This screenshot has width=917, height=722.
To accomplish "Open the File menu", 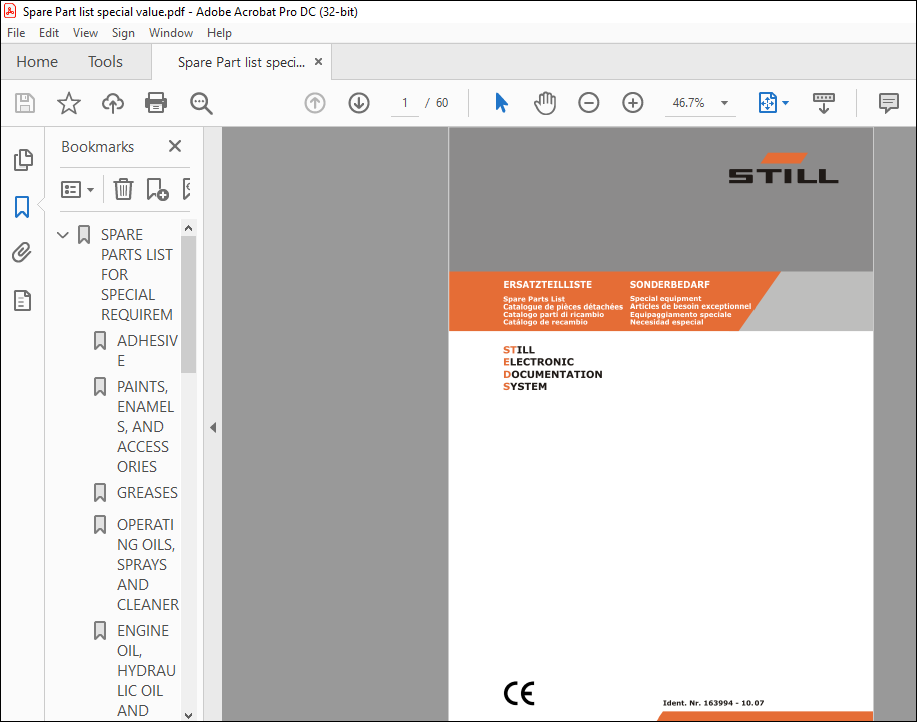I will (x=16, y=33).
